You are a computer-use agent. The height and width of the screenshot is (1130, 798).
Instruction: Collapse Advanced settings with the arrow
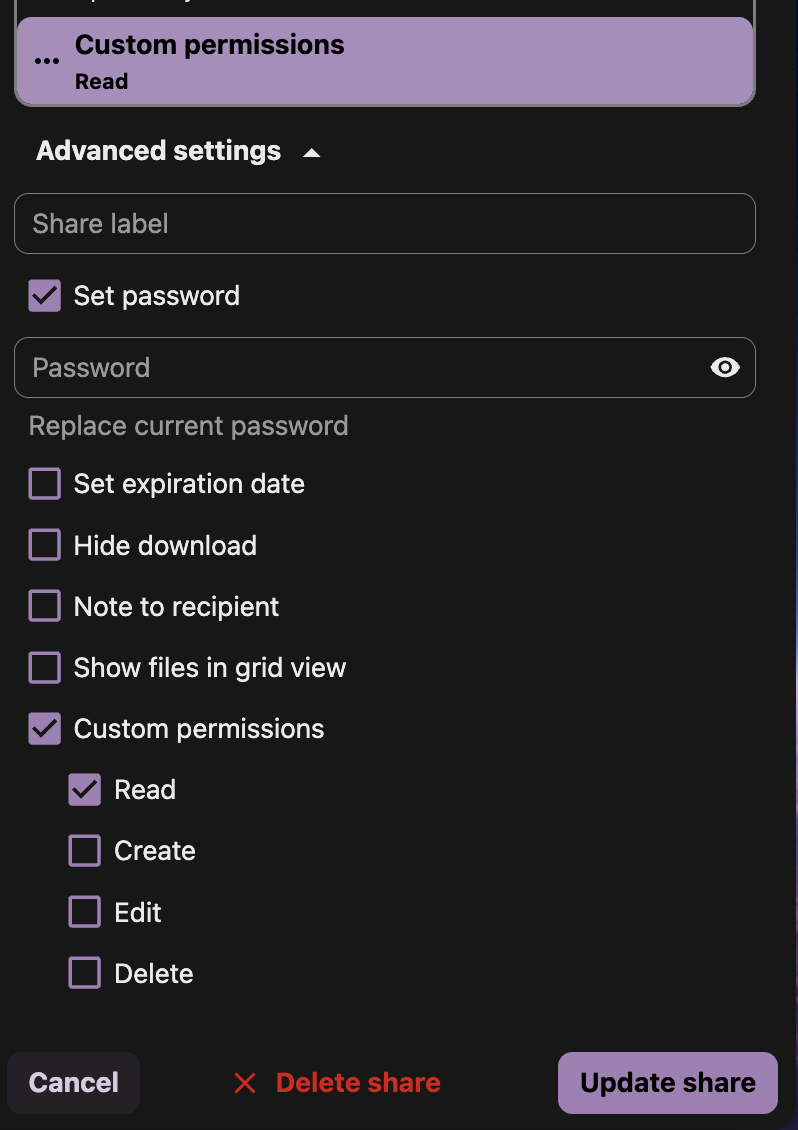[312, 153]
